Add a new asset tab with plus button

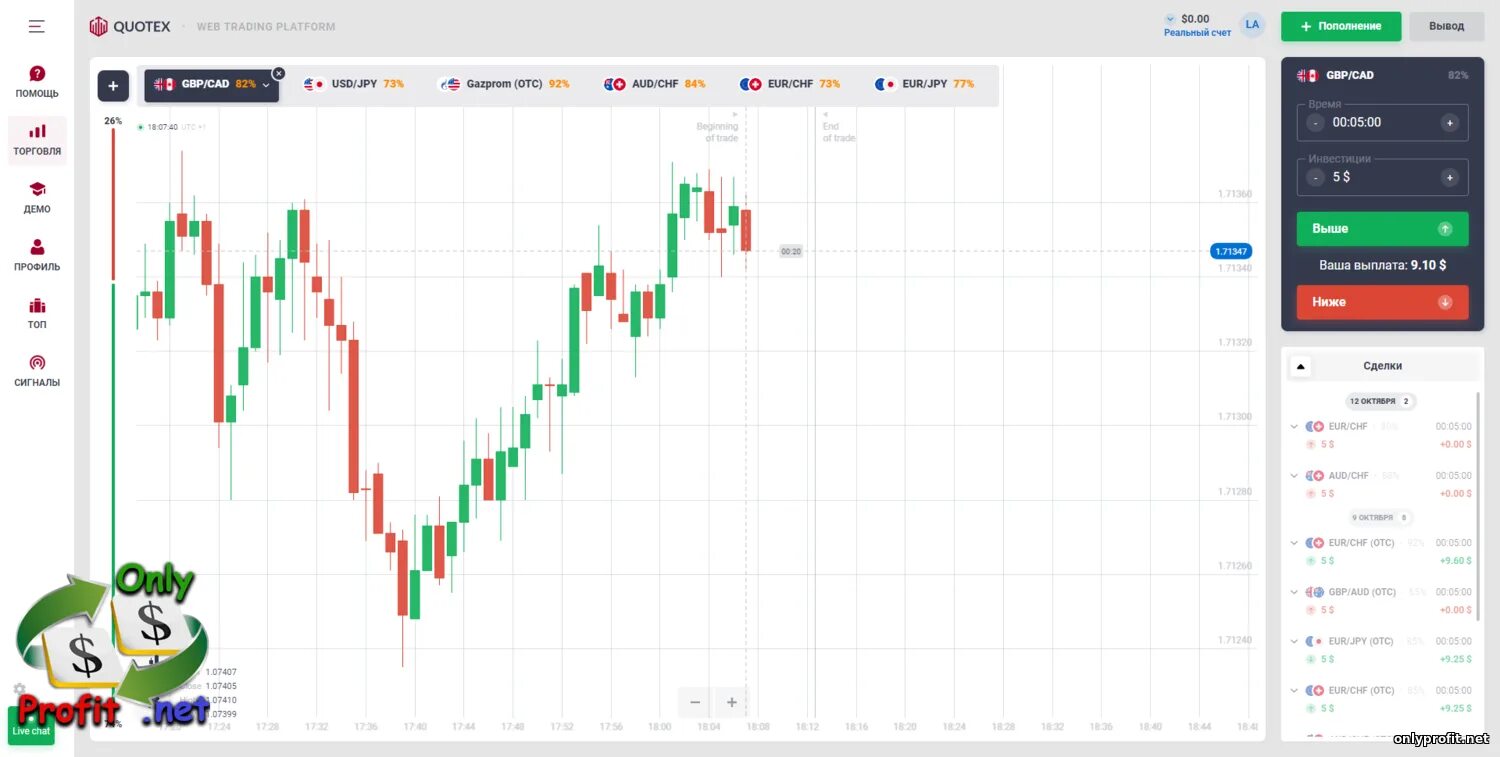point(113,86)
